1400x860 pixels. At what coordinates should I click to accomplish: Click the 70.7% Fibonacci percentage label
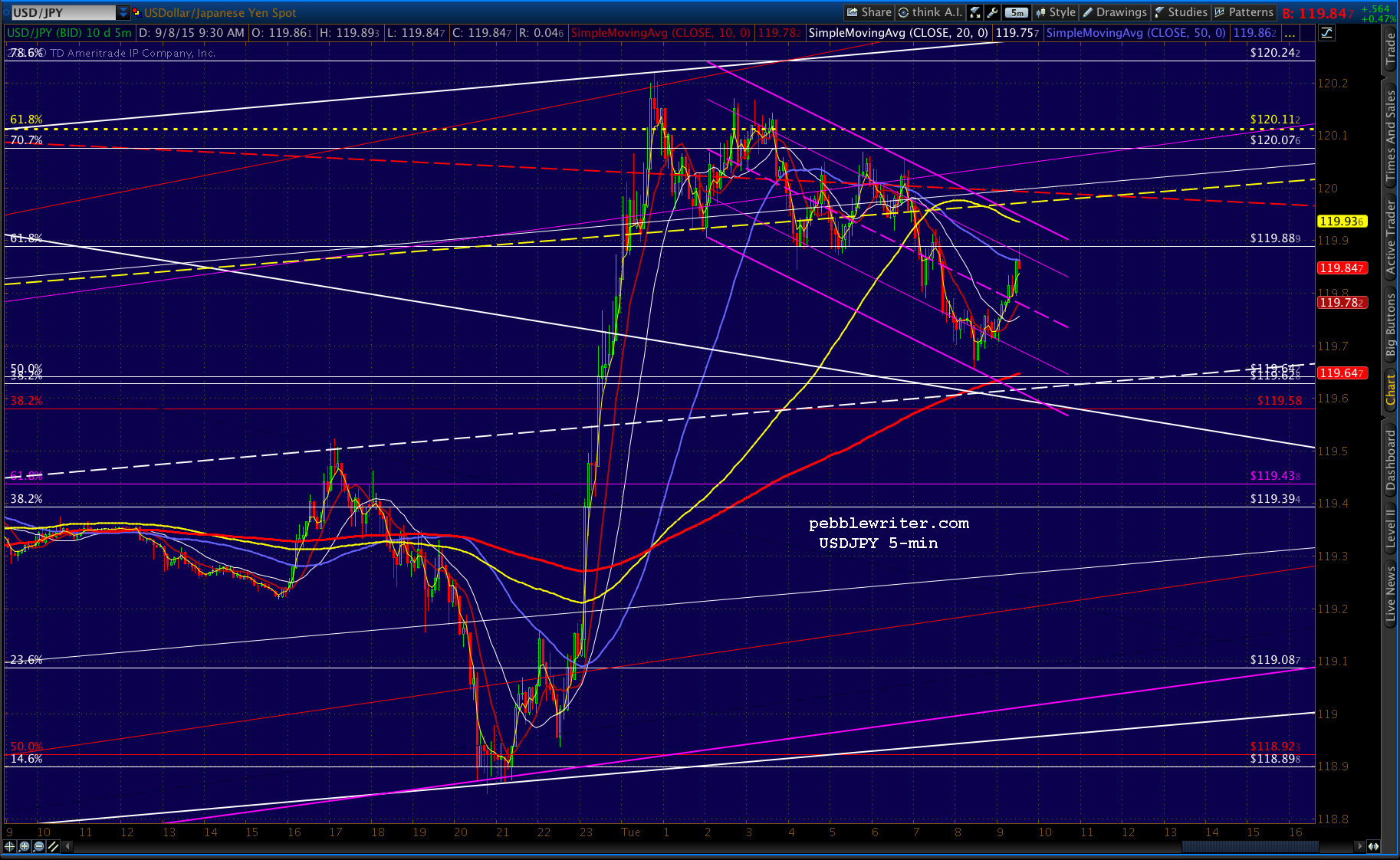pyautogui.click(x=27, y=140)
